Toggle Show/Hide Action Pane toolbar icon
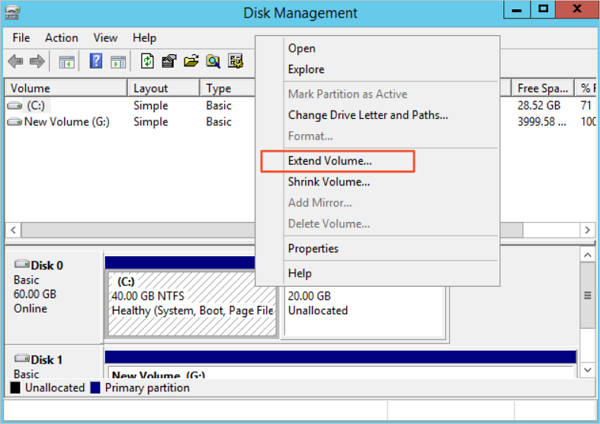600x424 pixels. [118, 62]
